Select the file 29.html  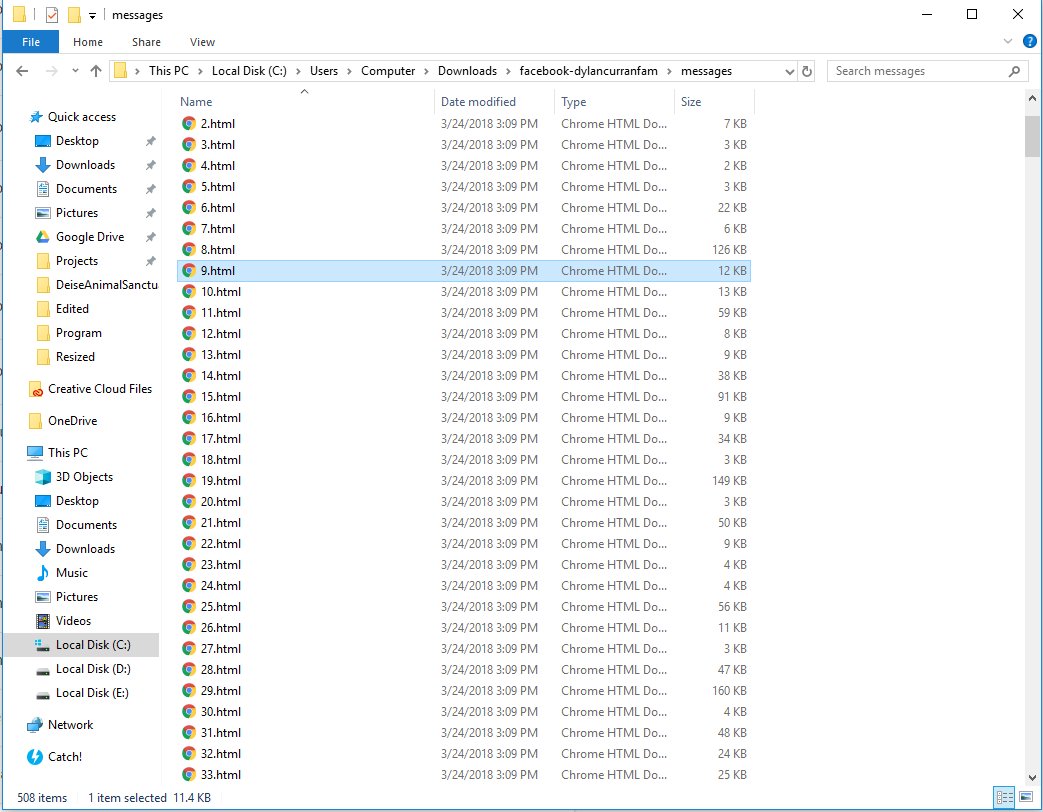pyautogui.click(x=464, y=691)
